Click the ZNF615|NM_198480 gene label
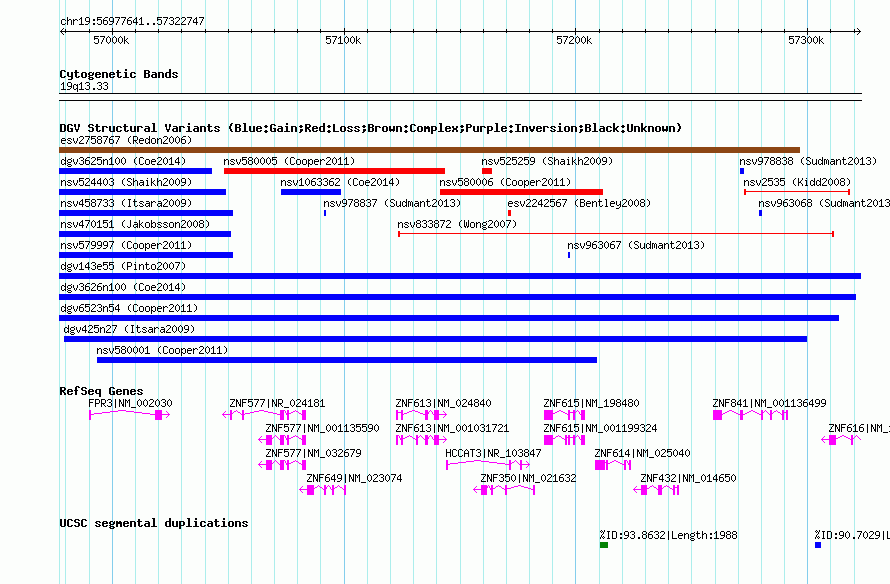890x584 pixels. coord(591,404)
